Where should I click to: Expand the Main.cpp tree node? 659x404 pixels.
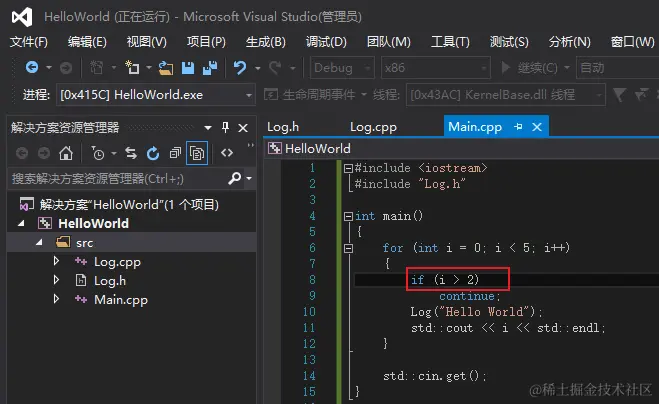point(56,299)
